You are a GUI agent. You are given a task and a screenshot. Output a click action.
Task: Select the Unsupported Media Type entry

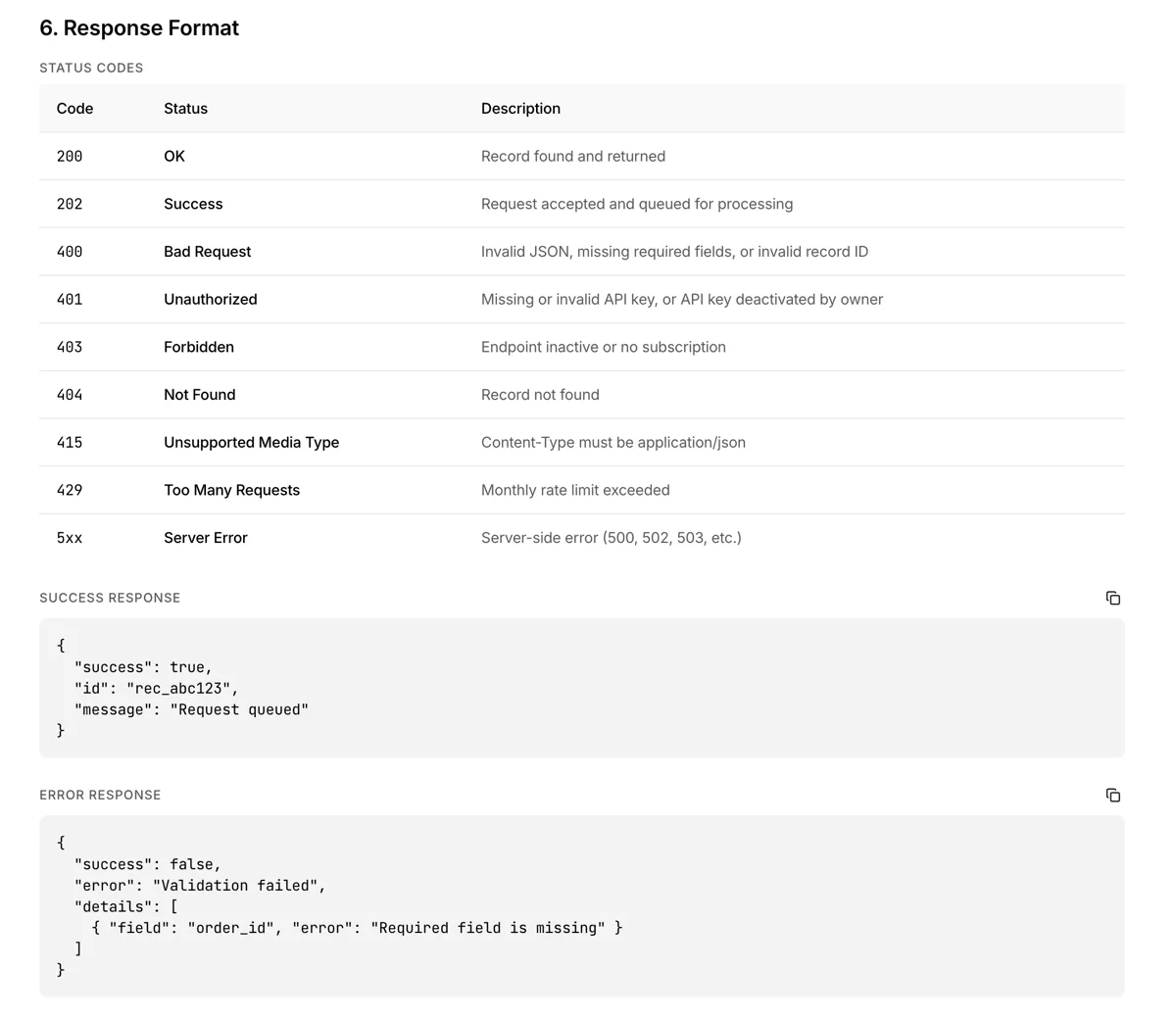(x=251, y=442)
